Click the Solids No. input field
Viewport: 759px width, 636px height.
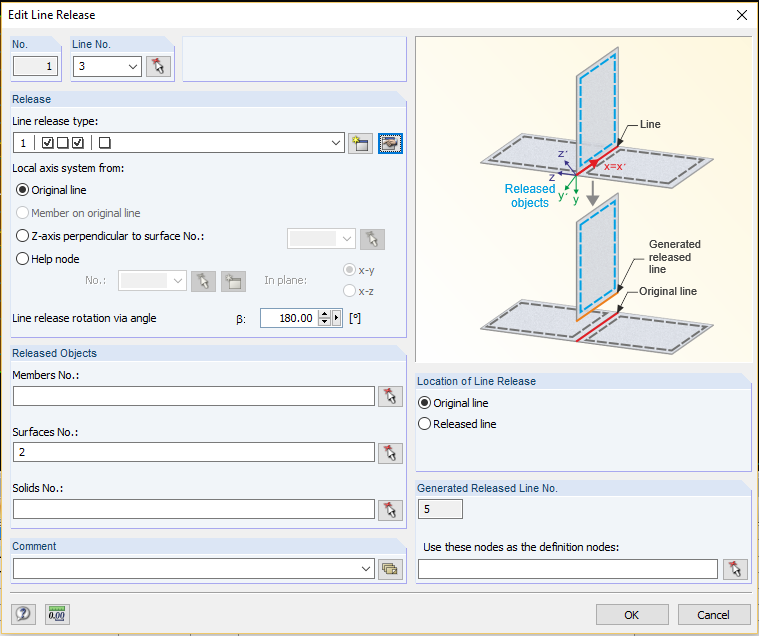pos(194,509)
